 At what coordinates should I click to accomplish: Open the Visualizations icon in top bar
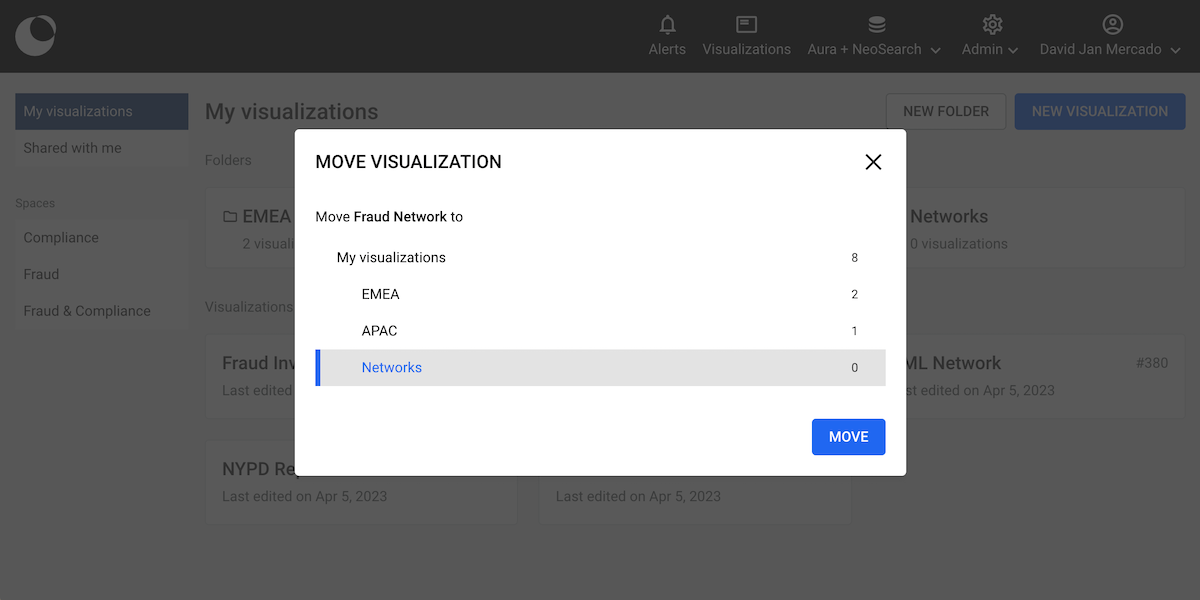[746, 25]
